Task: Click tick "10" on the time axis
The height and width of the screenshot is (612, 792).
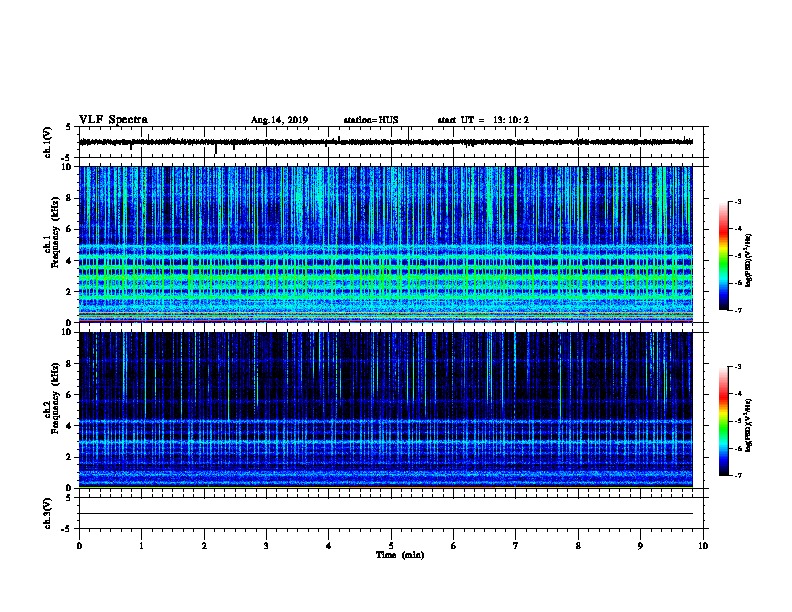Action: click(703, 546)
